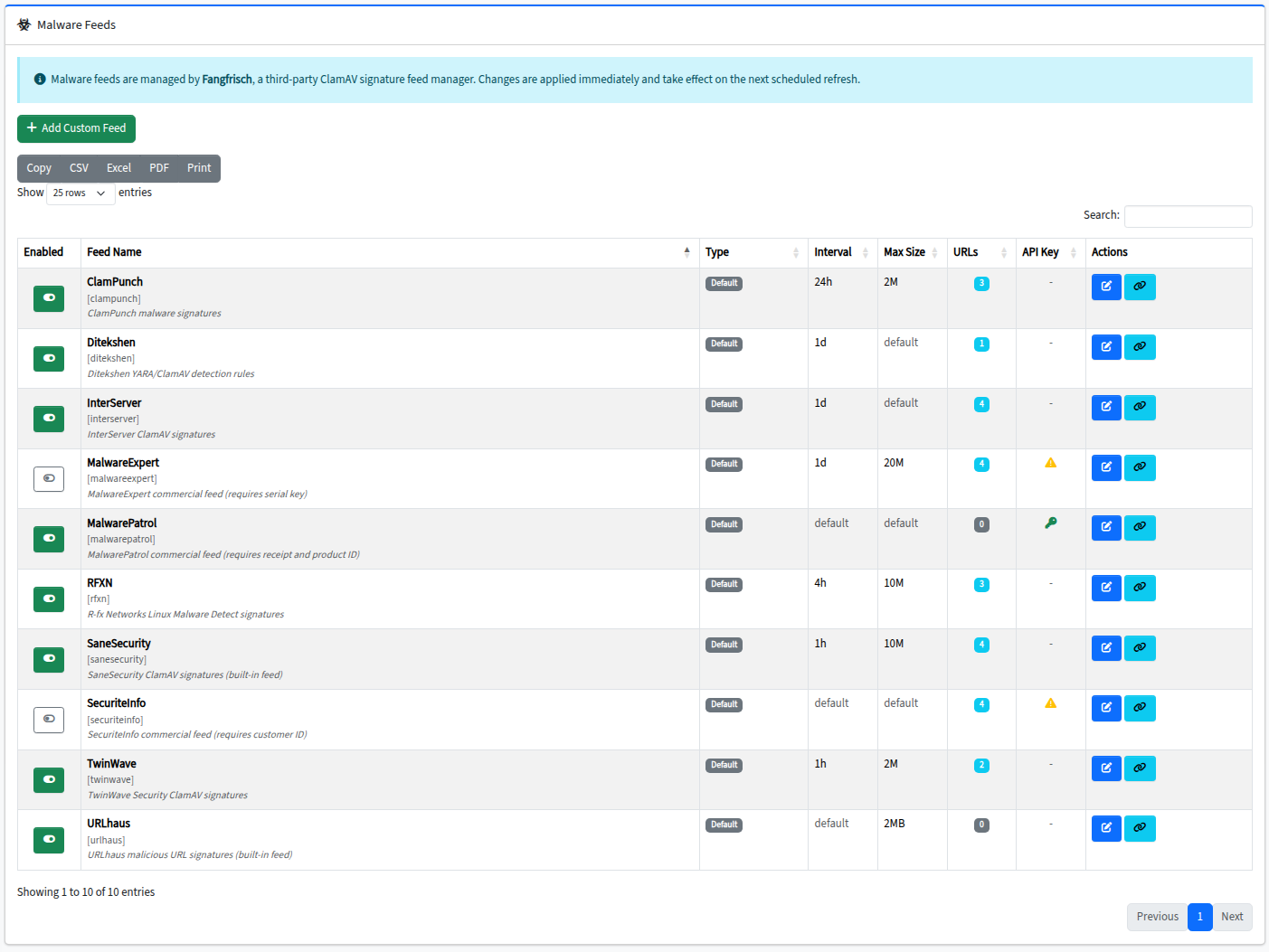Viewport: 1269px width, 952px height.
Task: Edit the ClamPunch feed
Action: point(1106,287)
